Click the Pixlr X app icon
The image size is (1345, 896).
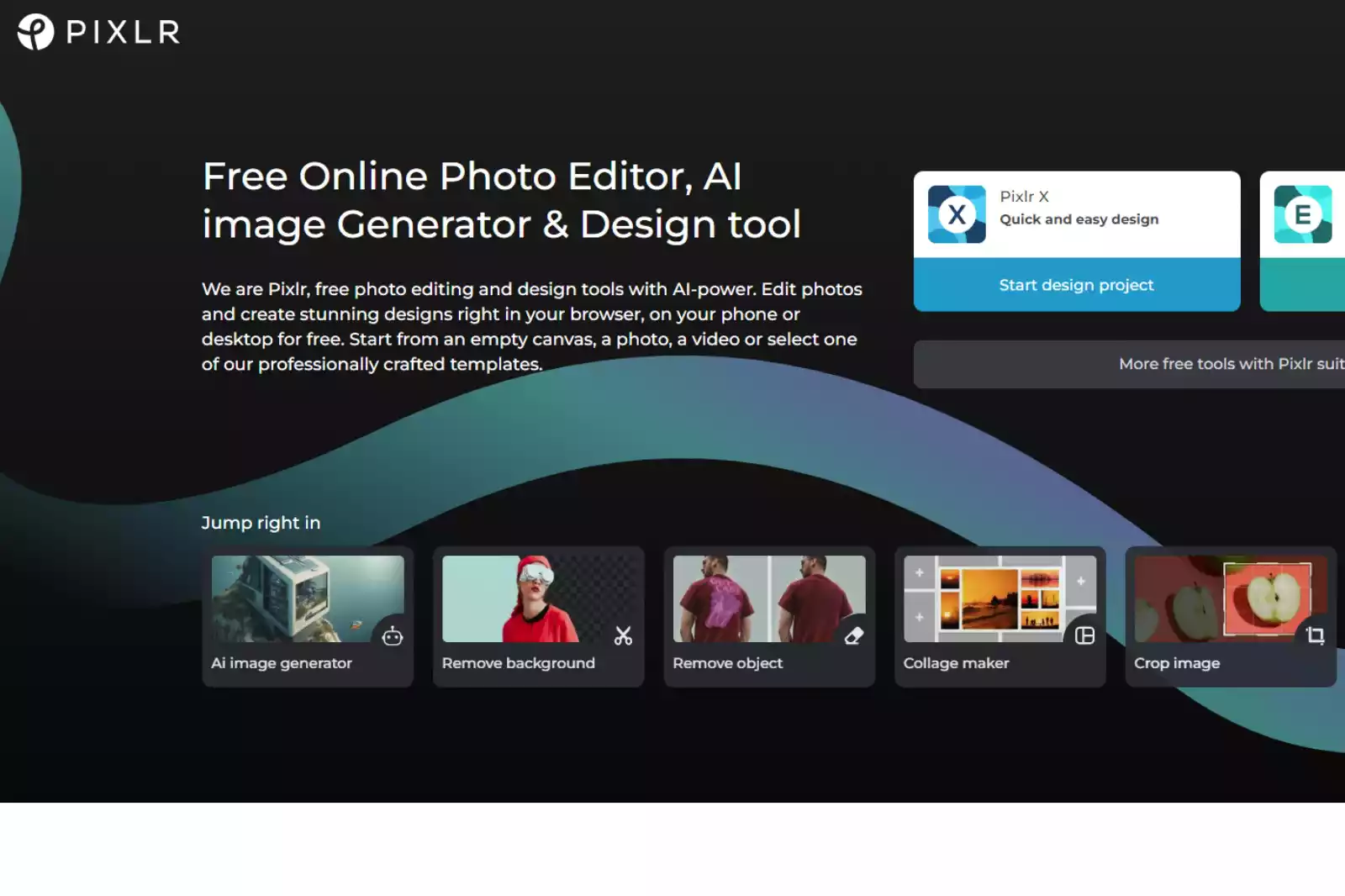(x=957, y=214)
